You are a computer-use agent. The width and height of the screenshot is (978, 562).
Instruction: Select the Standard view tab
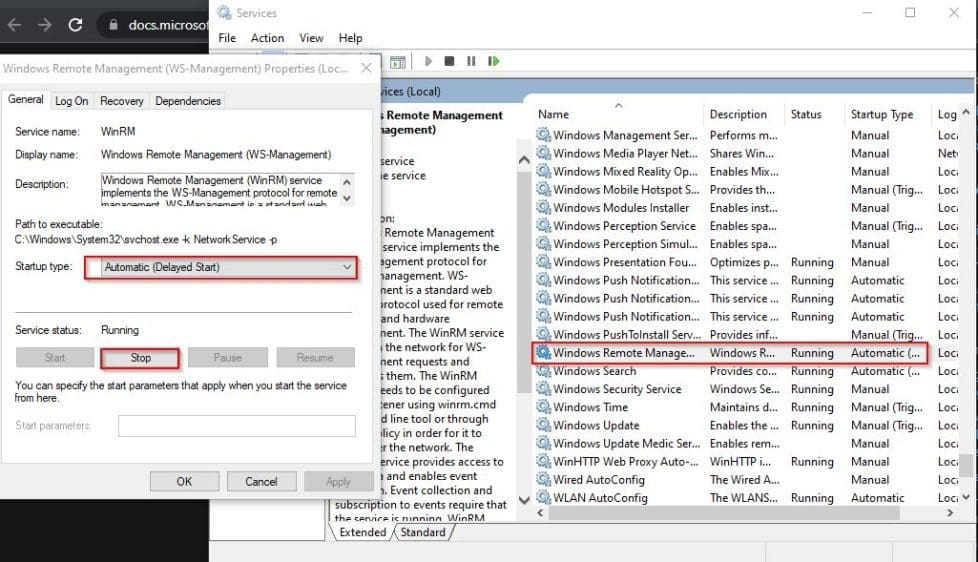click(x=422, y=532)
